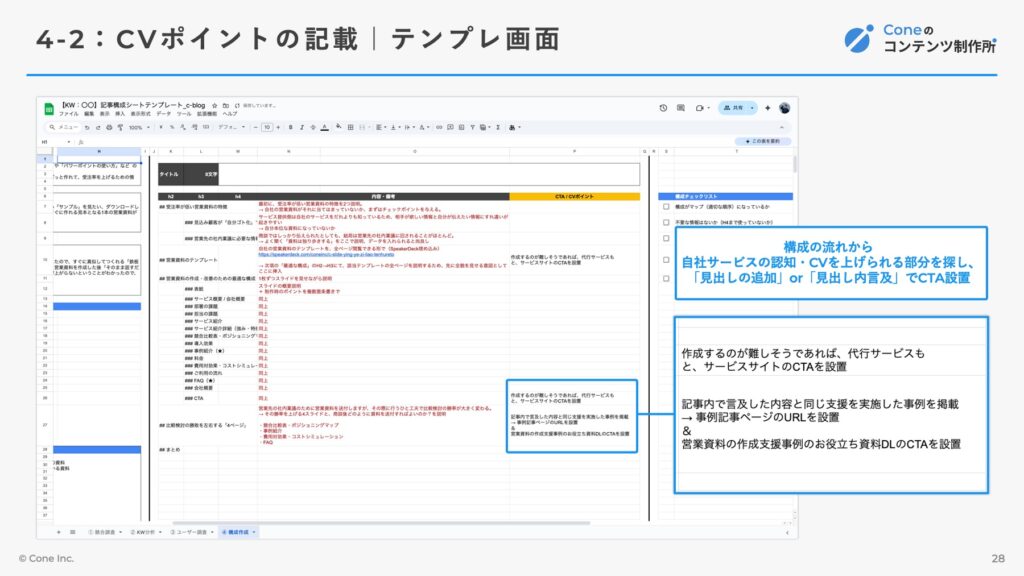
Task: Tick the second checklist checkbox 不要な情報はないか
Action: (x=666, y=223)
